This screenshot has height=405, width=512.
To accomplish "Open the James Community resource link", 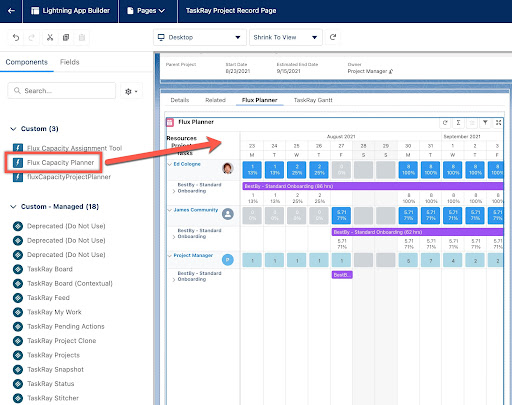I will tap(196, 210).
